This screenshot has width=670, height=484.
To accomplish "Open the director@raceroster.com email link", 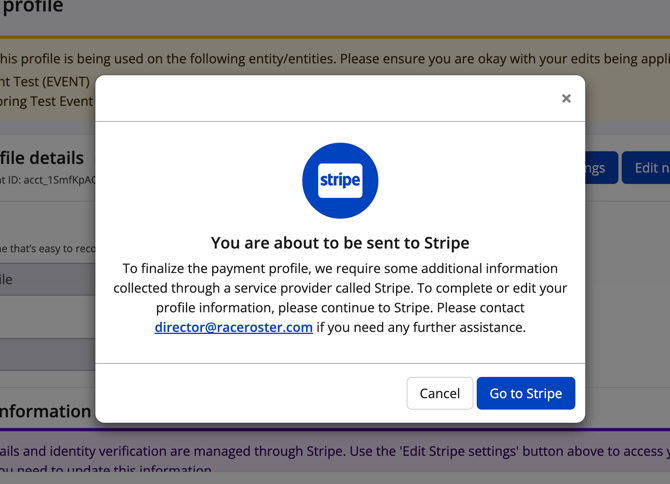I will pyautogui.click(x=234, y=327).
